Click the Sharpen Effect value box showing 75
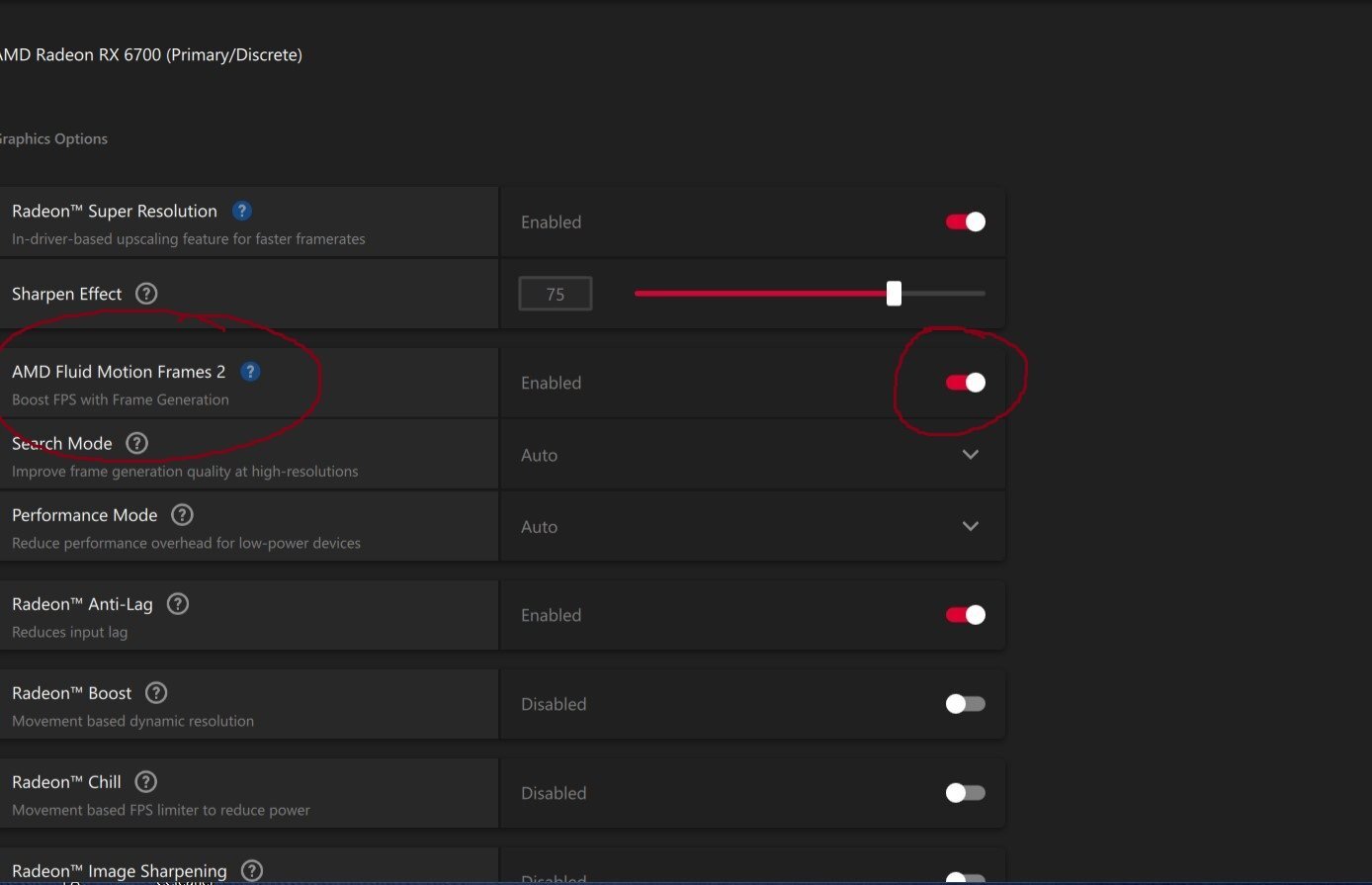The image size is (1372, 885). tap(556, 294)
